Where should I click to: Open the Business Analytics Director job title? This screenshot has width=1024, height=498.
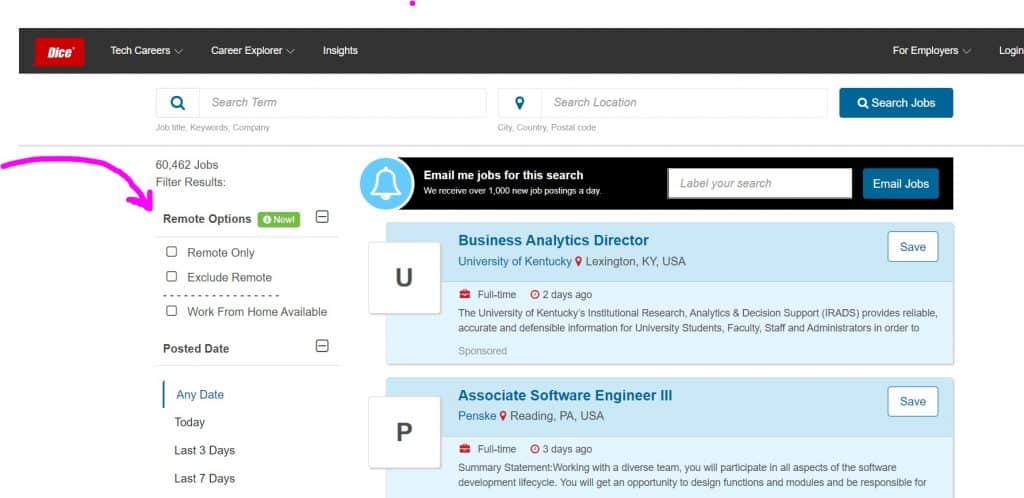pyautogui.click(x=553, y=240)
